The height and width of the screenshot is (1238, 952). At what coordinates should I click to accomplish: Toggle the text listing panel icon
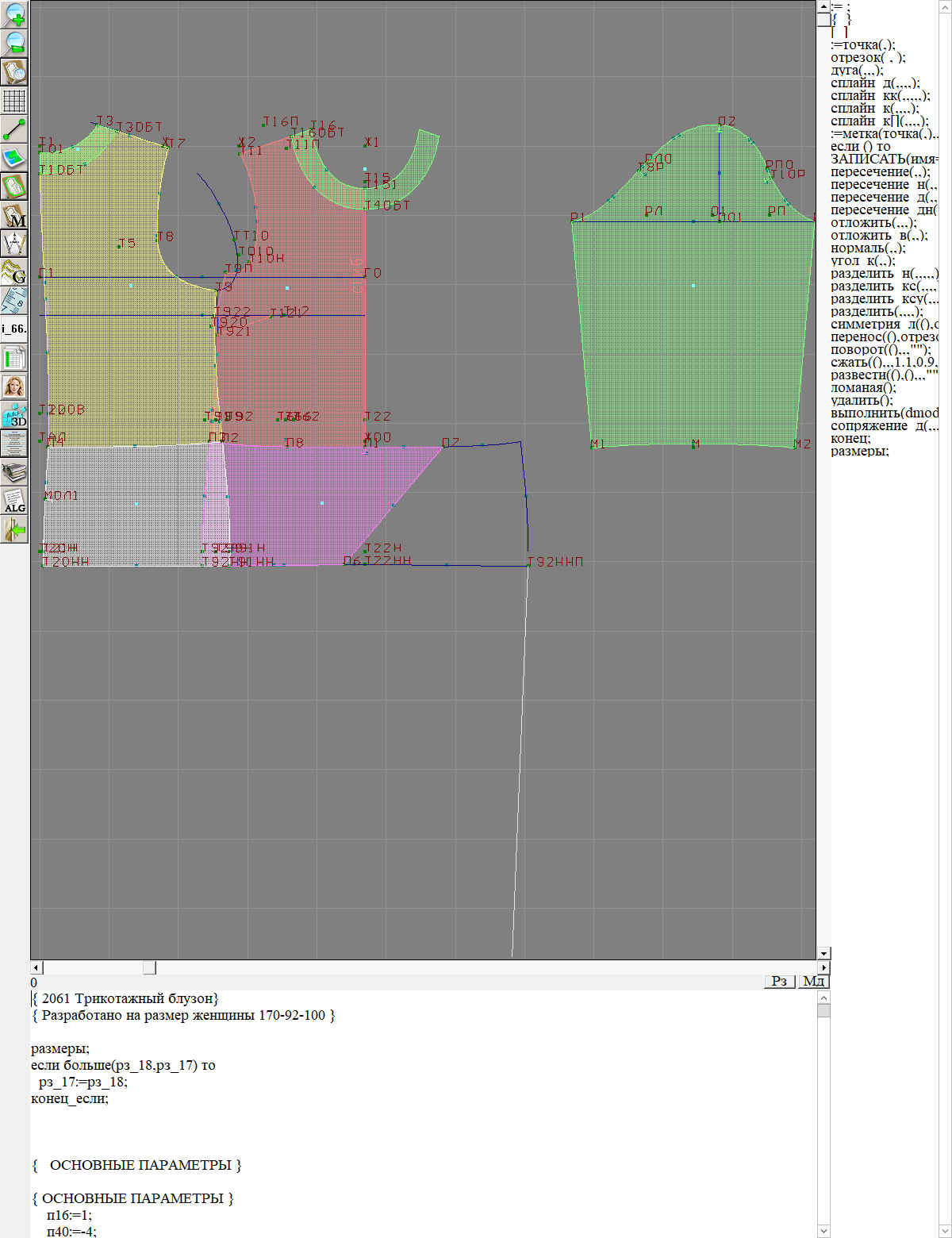(x=15, y=443)
